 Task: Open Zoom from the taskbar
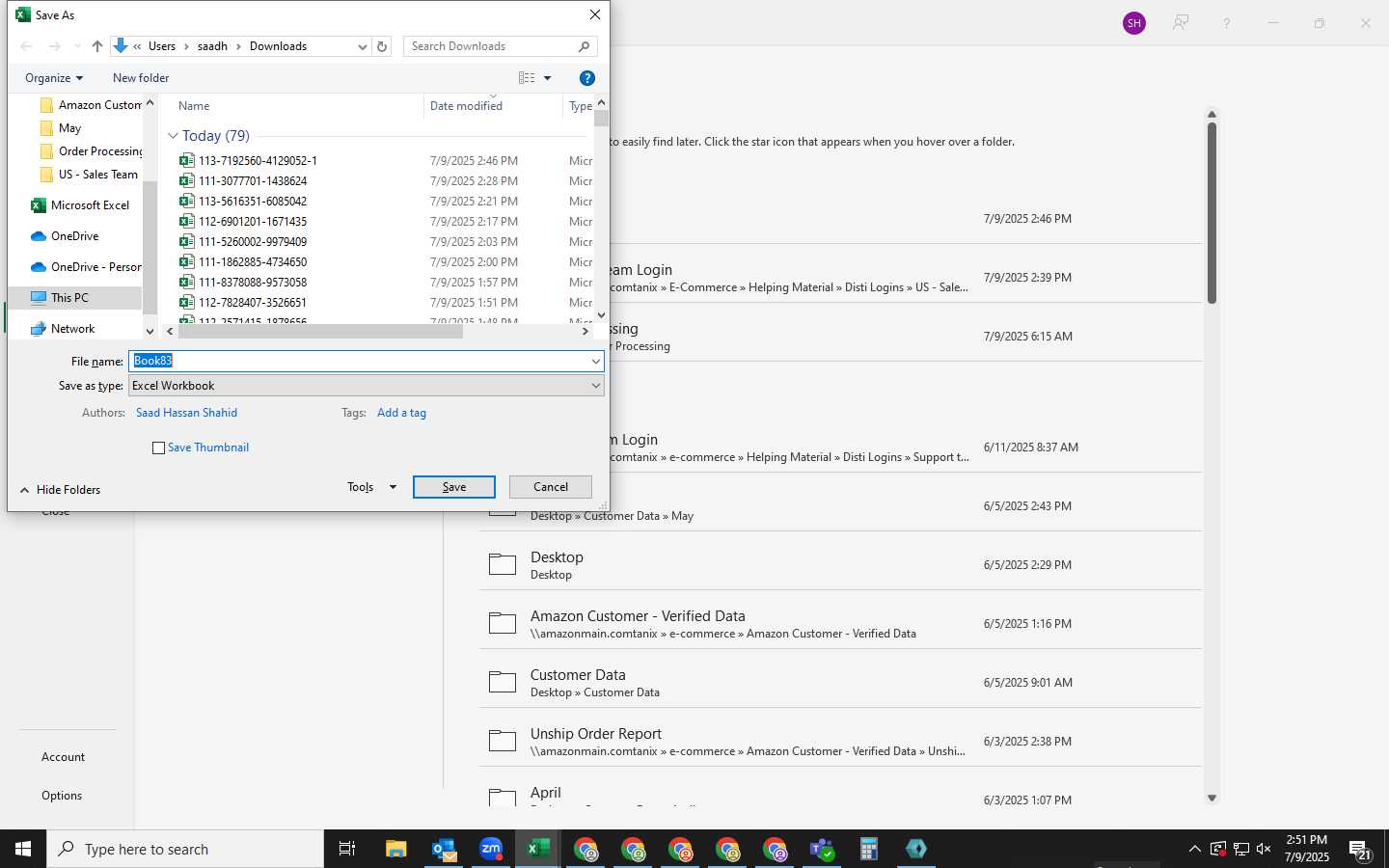[x=491, y=849]
